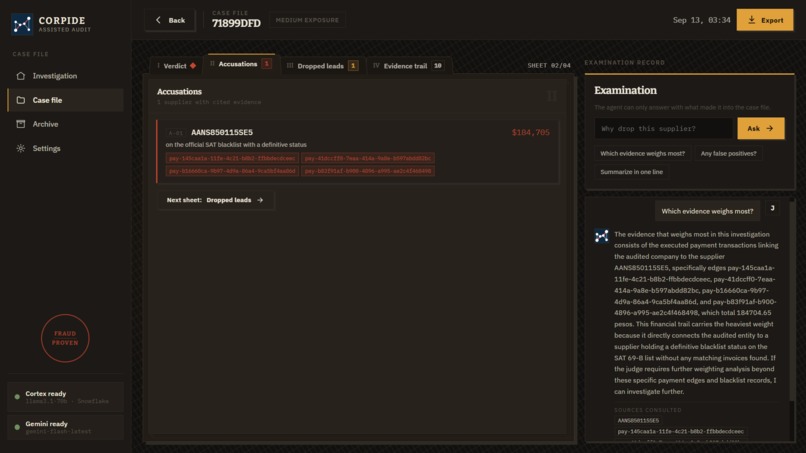
Task: Click the Cortex ready status
Action: pyautogui.click(x=65, y=396)
